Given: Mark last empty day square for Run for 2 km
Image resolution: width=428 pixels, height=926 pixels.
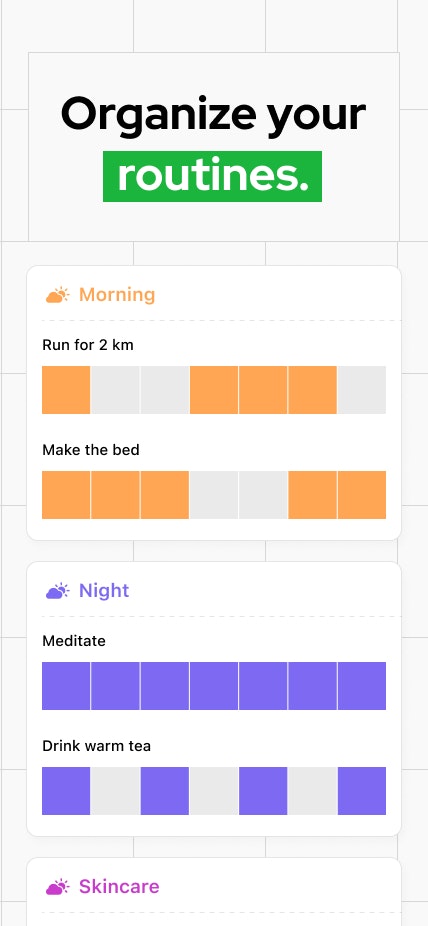Looking at the screenshot, I should 362,390.
